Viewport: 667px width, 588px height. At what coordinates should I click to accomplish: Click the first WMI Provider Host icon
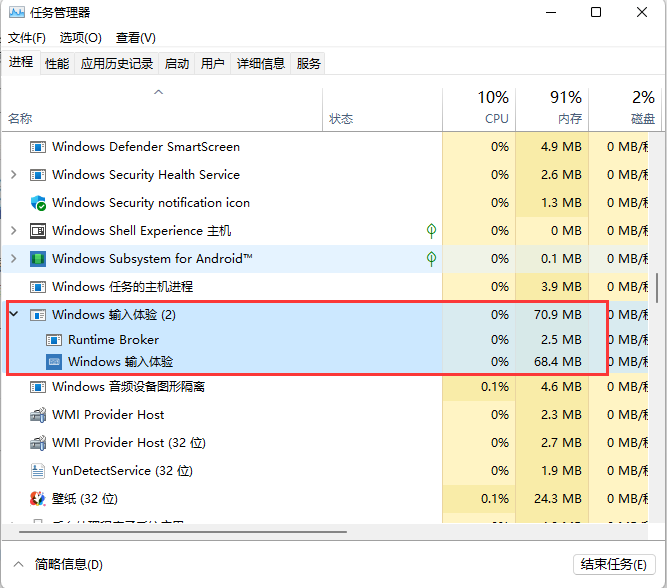tap(38, 415)
